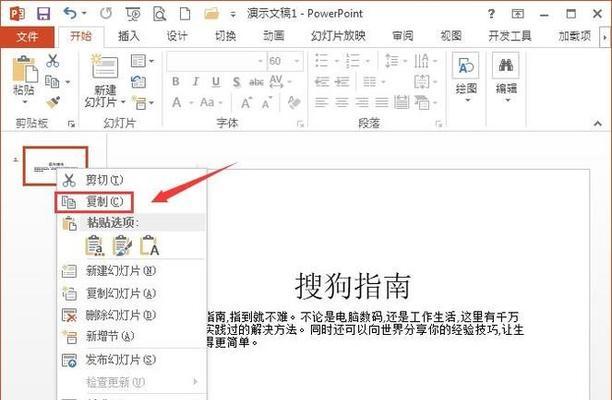Toggle text Shadow S button
This screenshot has width=612, height=400.
point(236,82)
